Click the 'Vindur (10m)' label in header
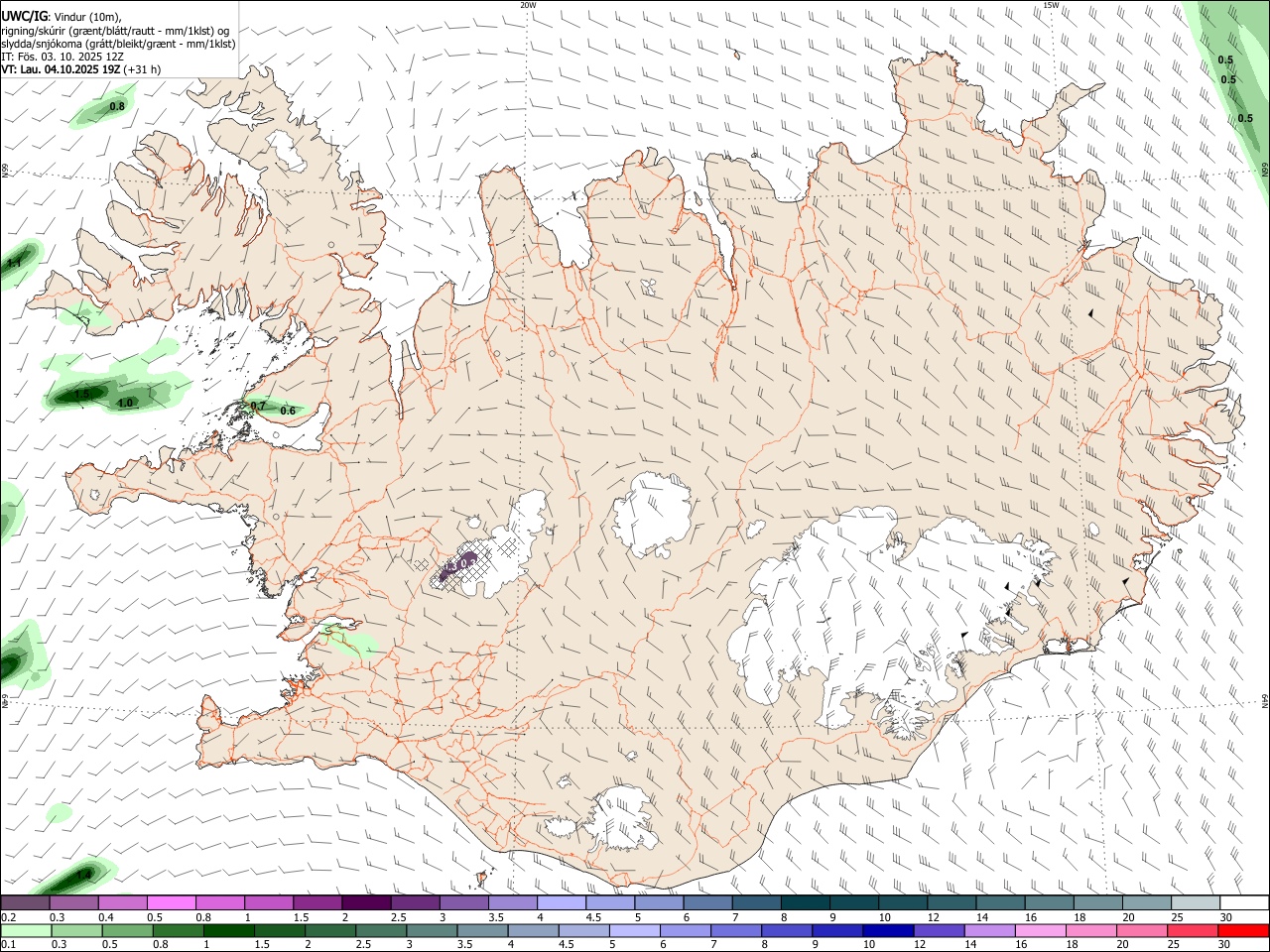This screenshot has width=1270, height=952. (88, 16)
